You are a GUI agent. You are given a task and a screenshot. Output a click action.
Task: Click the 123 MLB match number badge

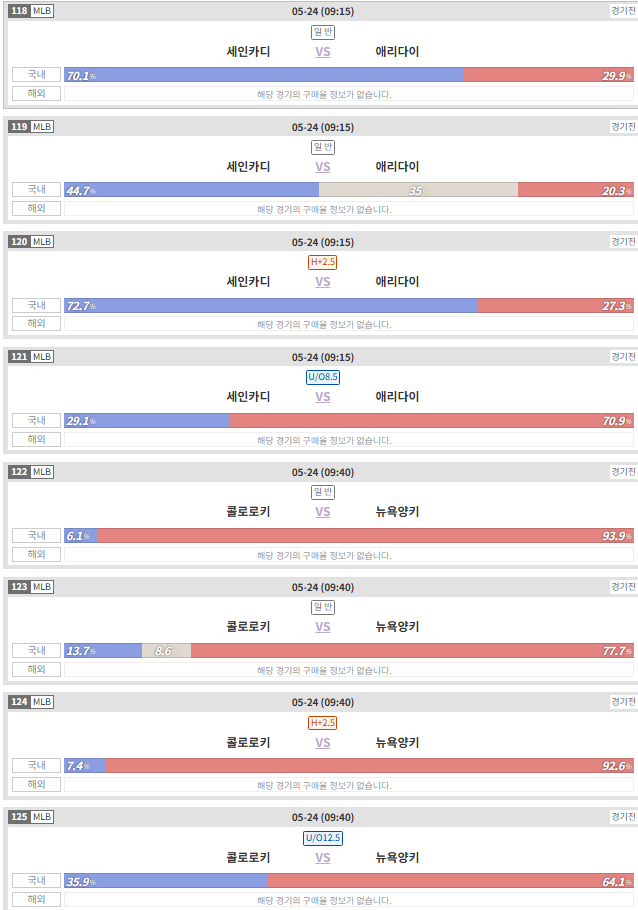pyautogui.click(x=31, y=587)
